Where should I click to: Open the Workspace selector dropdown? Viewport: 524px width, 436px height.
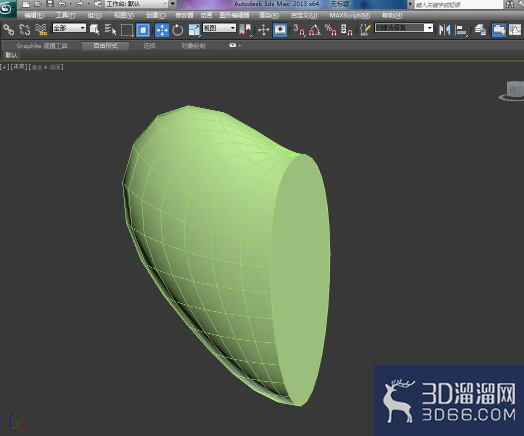[137, 4]
